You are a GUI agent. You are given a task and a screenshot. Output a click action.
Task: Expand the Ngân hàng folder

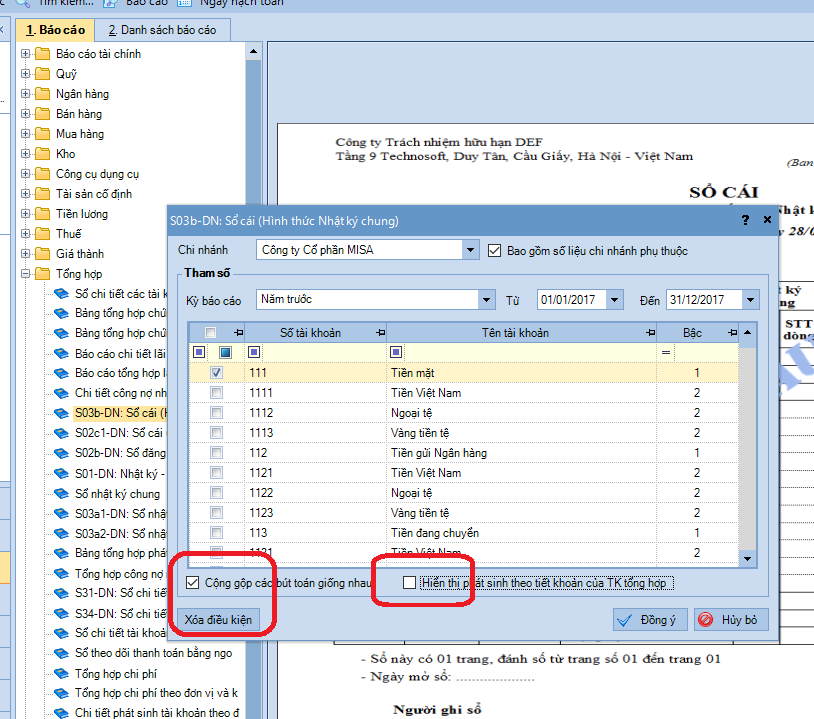(x=25, y=93)
